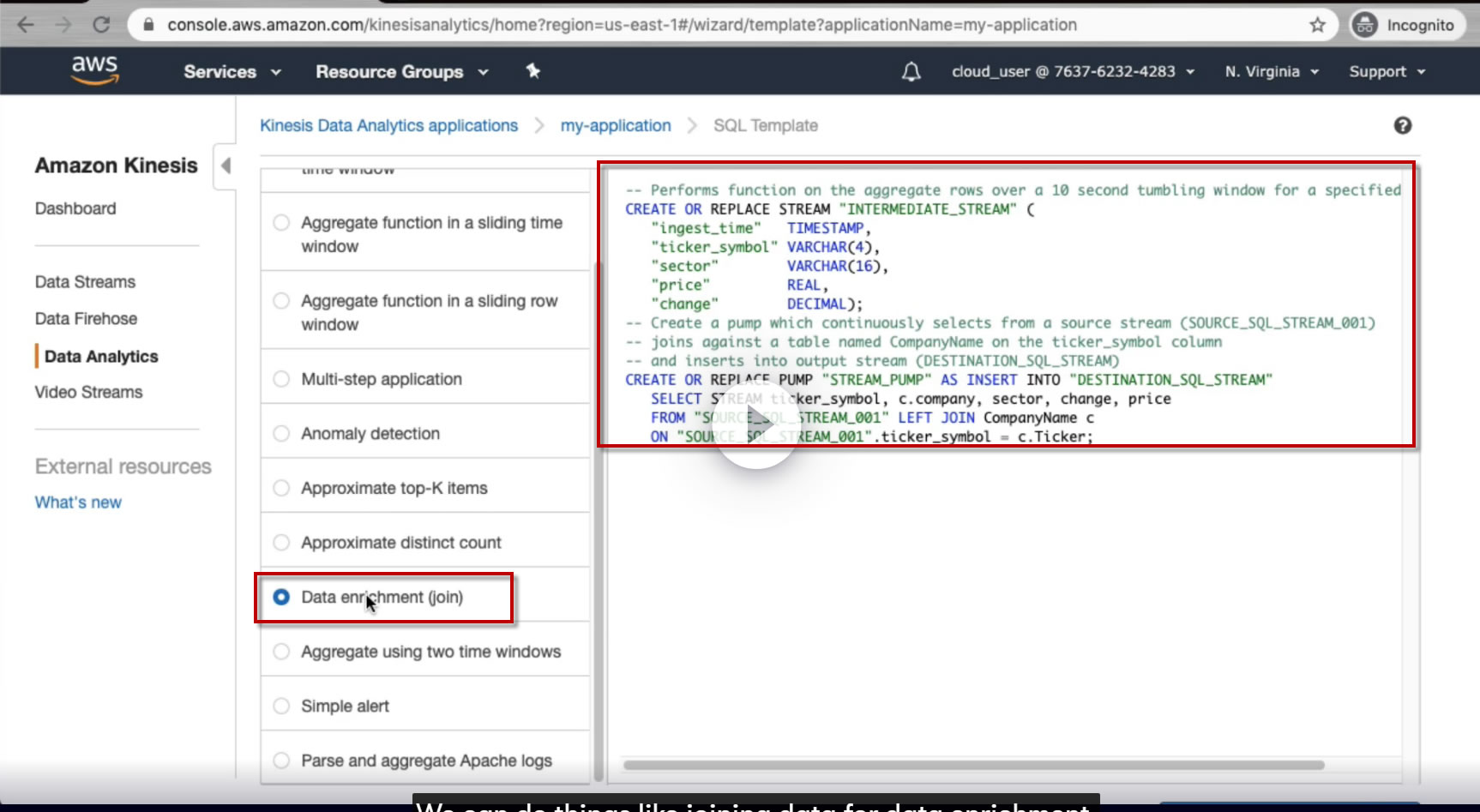Open the What's new link

(78, 502)
